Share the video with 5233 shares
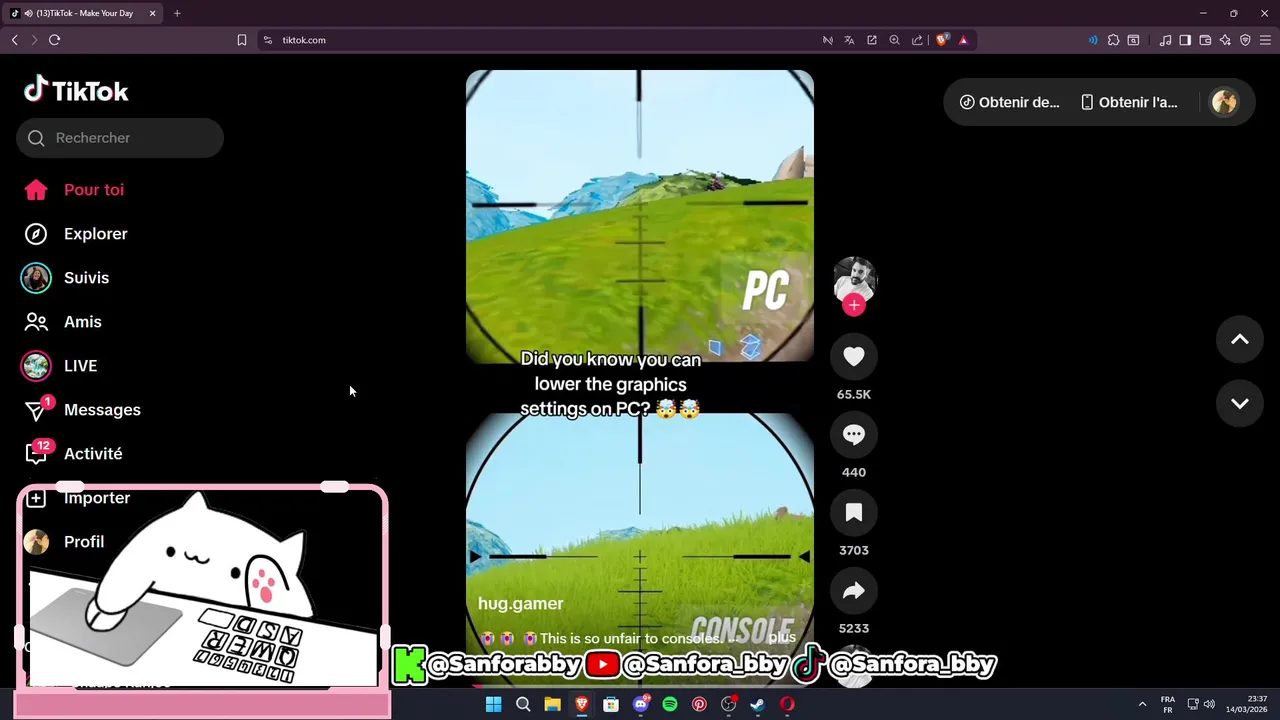 (x=853, y=590)
